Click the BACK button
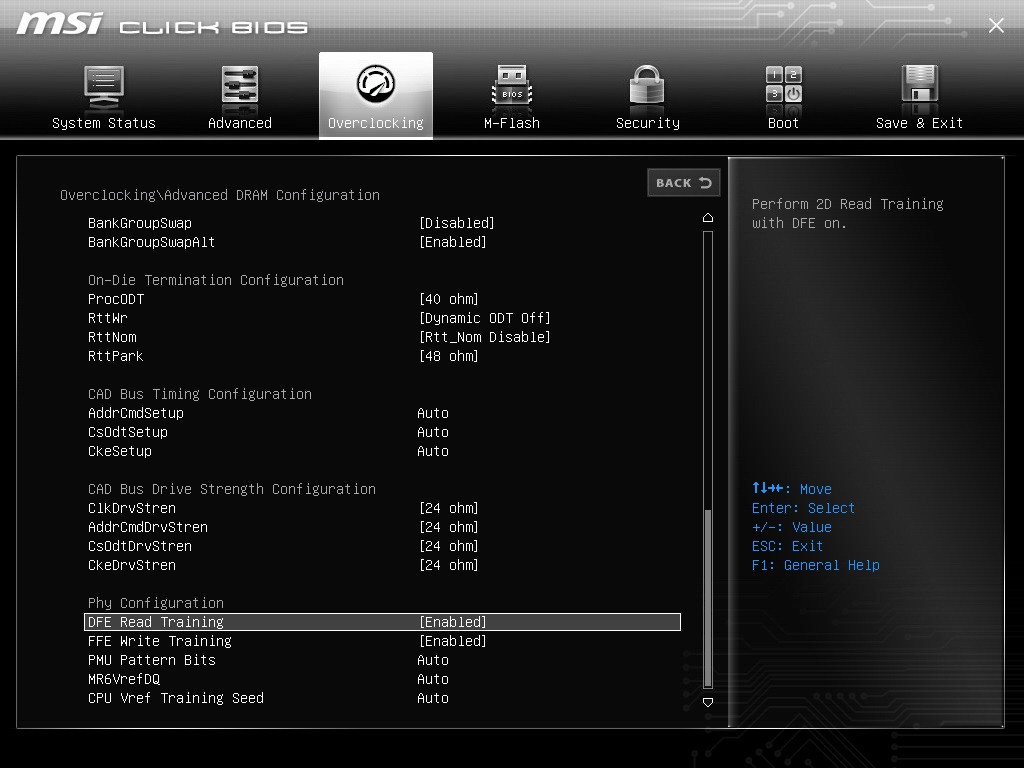 [684, 183]
